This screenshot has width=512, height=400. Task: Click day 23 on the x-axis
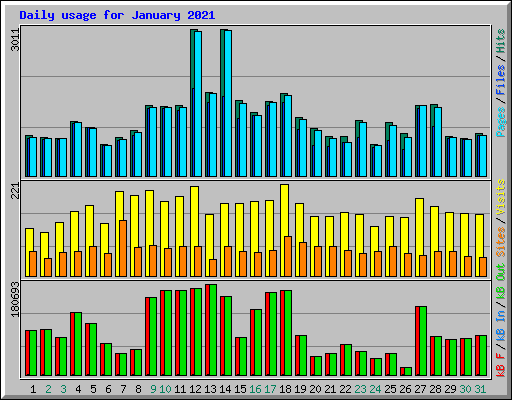click(360, 389)
